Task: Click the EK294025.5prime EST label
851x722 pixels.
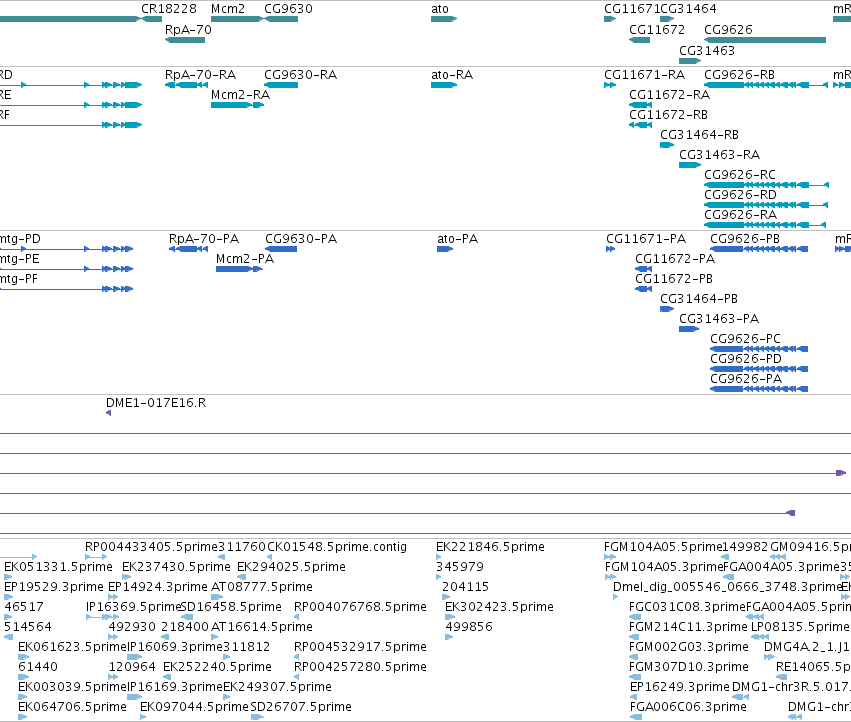Action: [x=291, y=567]
